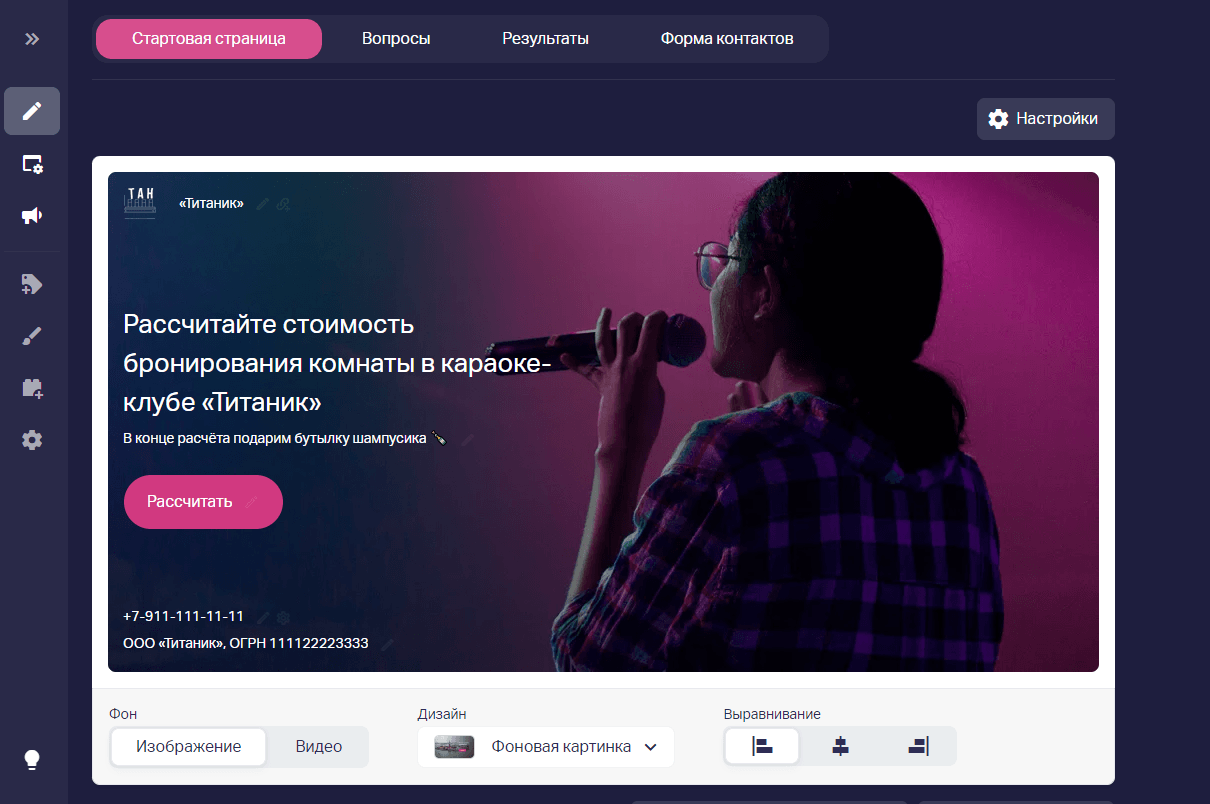Click the lightbulb tips icon
The height and width of the screenshot is (804, 1210).
(x=32, y=760)
